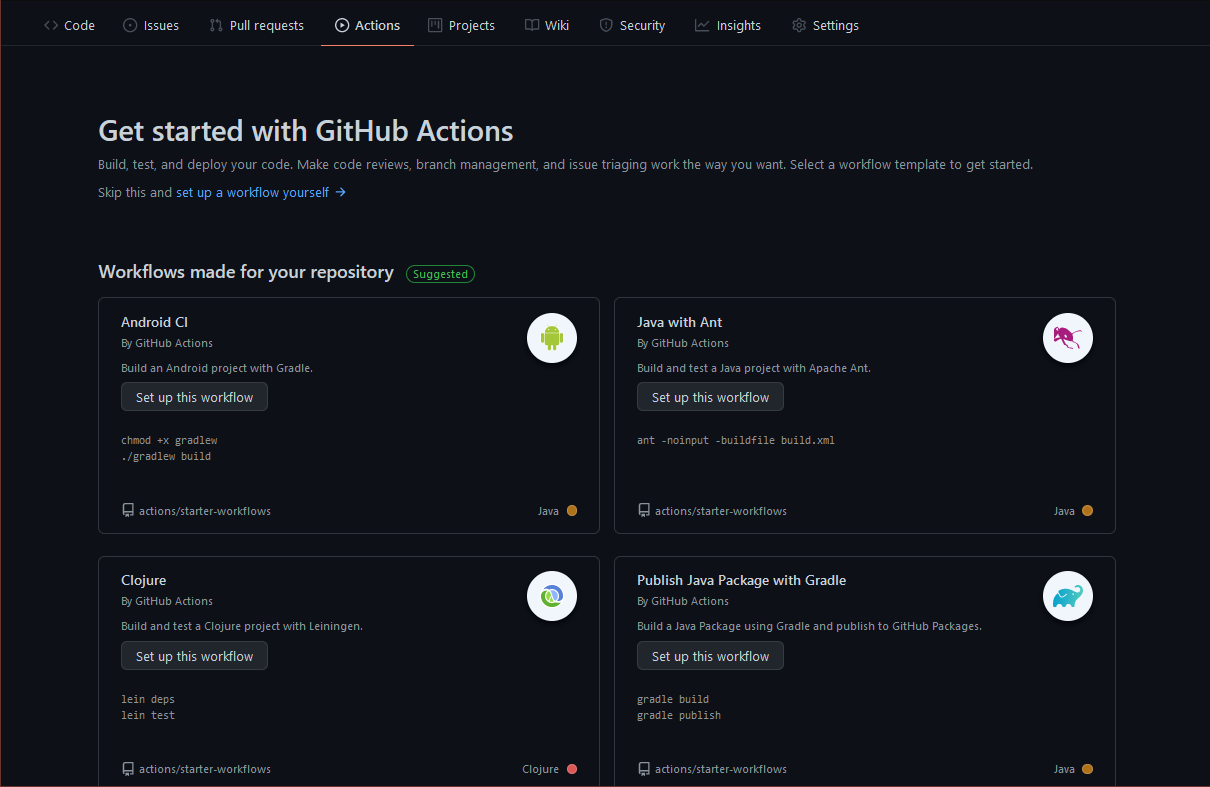Set up the Android CI workflow
Image resolution: width=1210 pixels, height=787 pixels.
195,397
